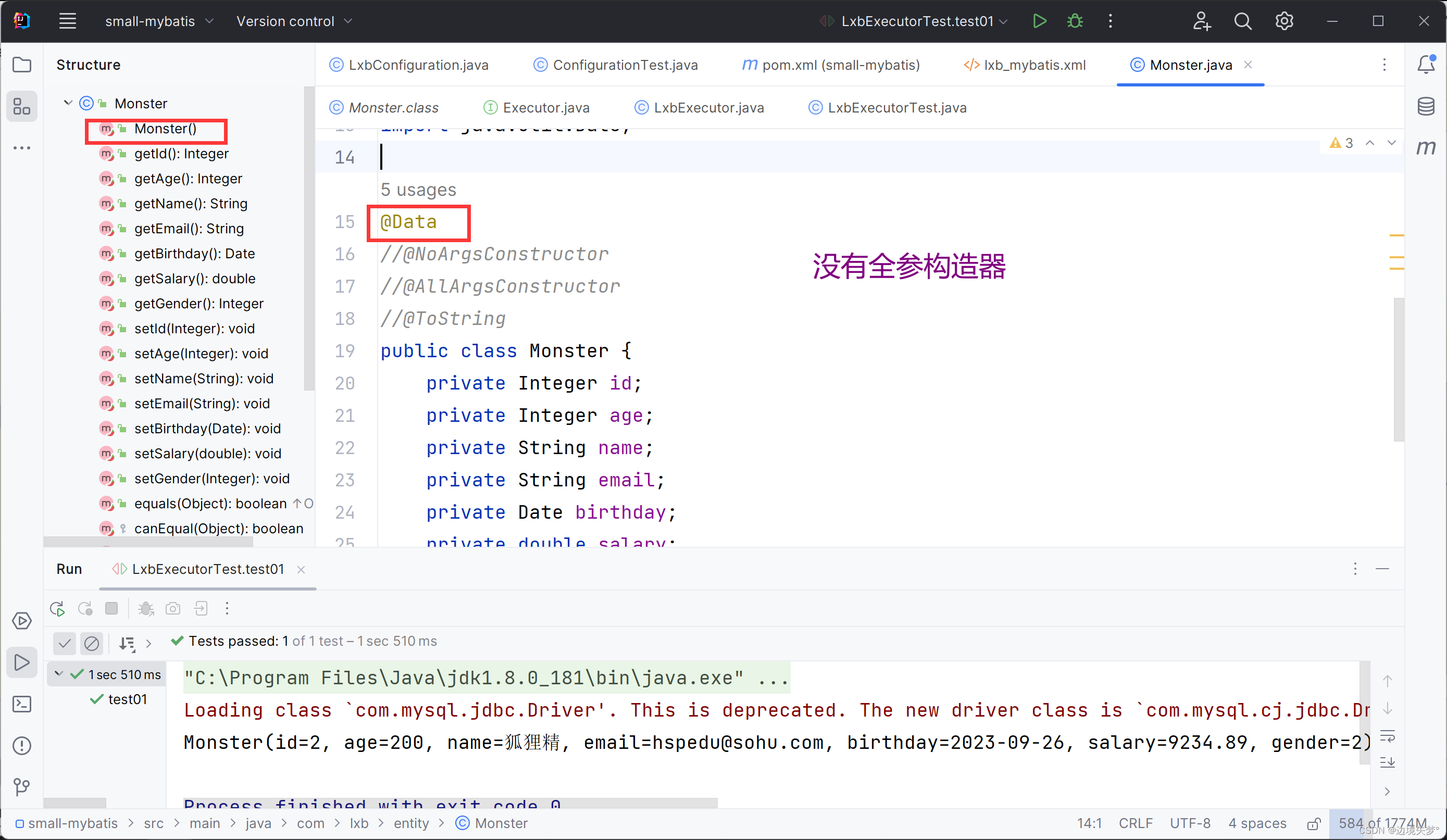Screen dimensions: 1447x840
Task: Import test results with the Run toolbar arrow-and-rectangle icon
Action: (201, 608)
